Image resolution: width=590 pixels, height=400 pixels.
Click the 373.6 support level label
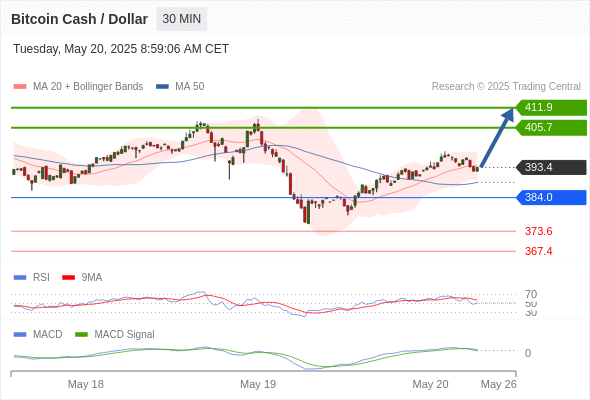[x=538, y=231]
